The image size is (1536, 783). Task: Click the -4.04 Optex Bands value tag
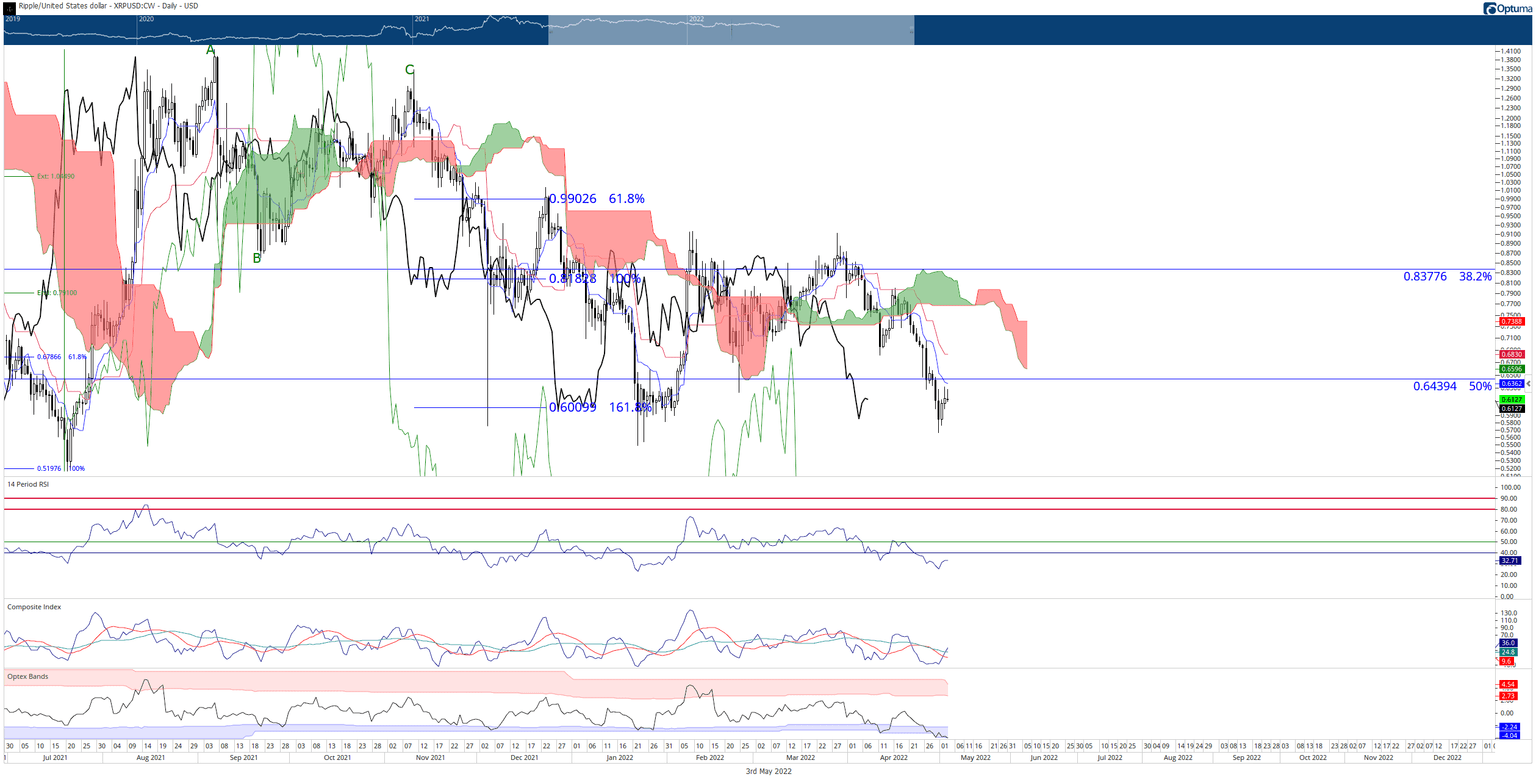pyautogui.click(x=1509, y=736)
